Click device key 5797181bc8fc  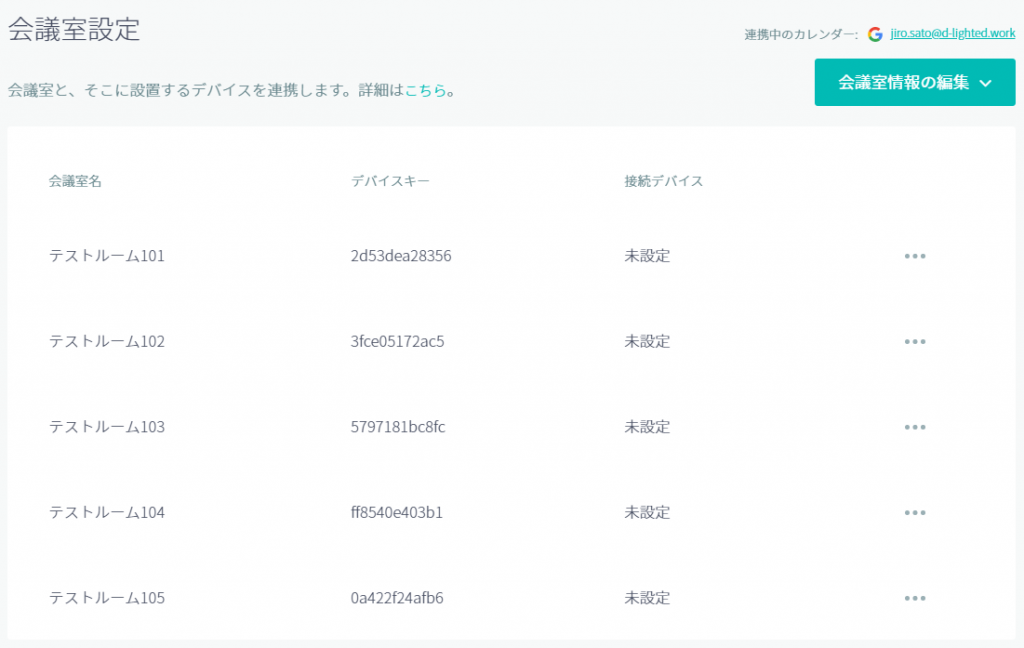tap(398, 427)
